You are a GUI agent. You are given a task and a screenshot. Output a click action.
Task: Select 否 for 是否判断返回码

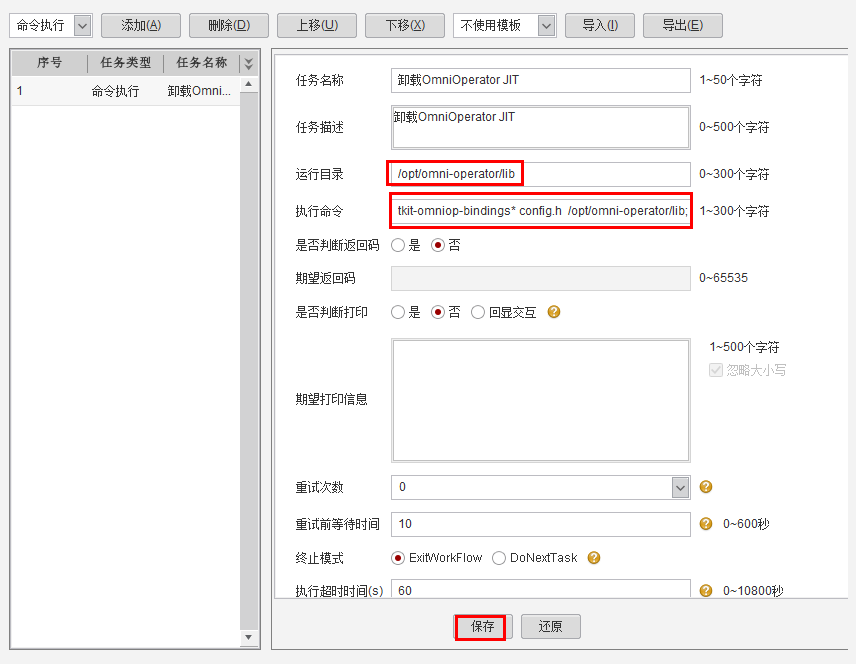(437, 245)
